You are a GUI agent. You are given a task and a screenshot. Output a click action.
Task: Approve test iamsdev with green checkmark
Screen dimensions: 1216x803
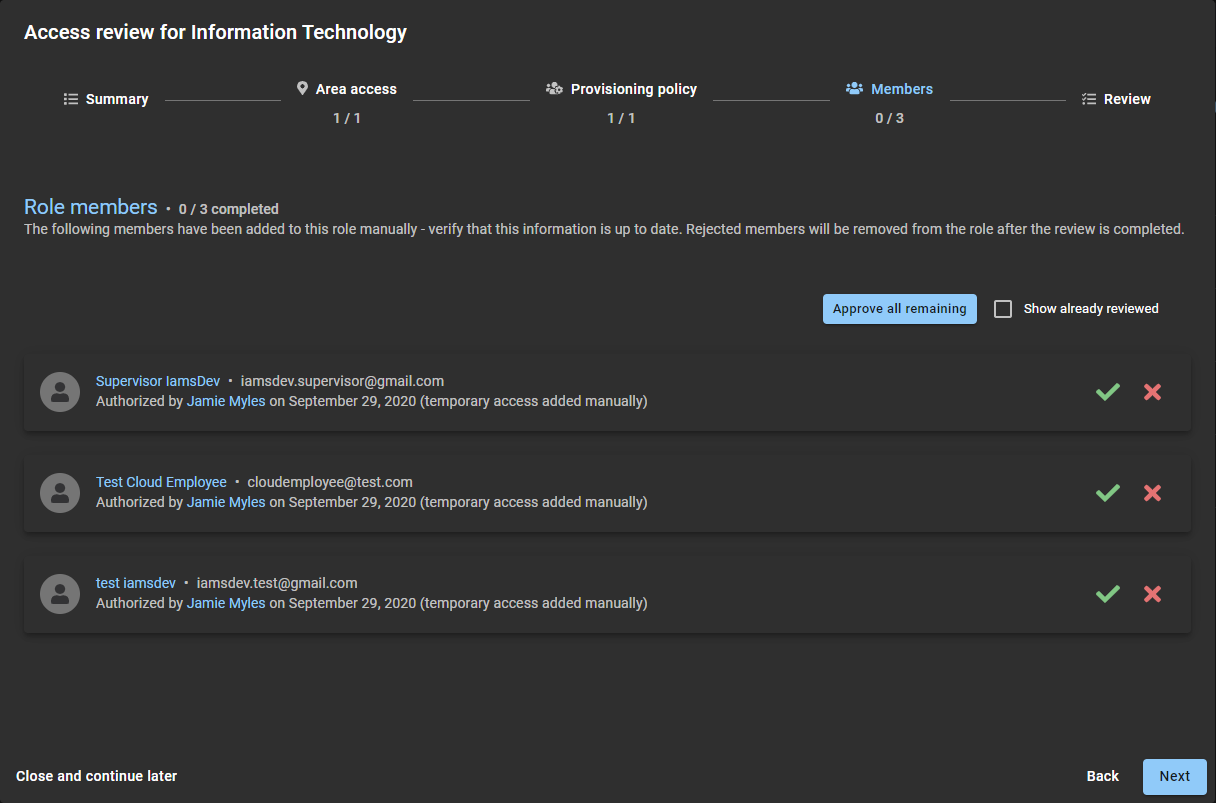coord(1107,594)
